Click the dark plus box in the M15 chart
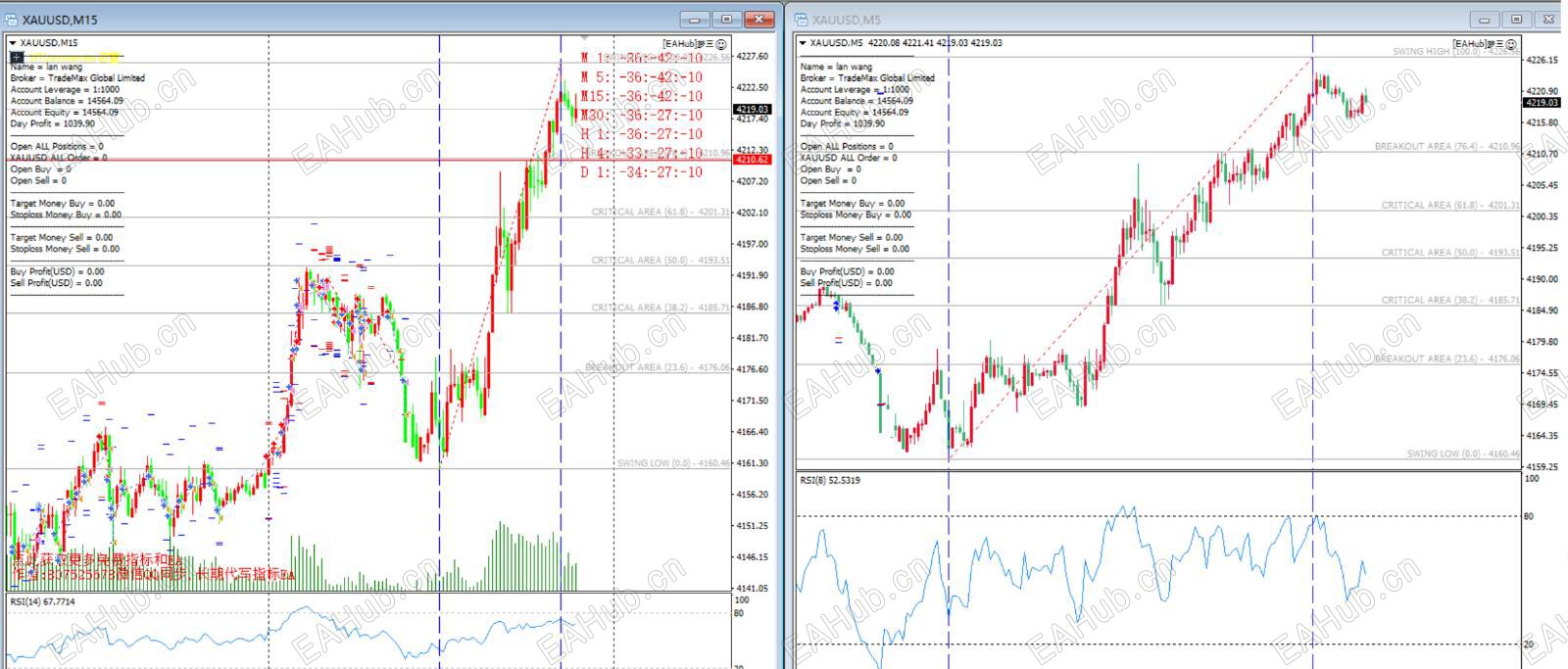 [17, 59]
